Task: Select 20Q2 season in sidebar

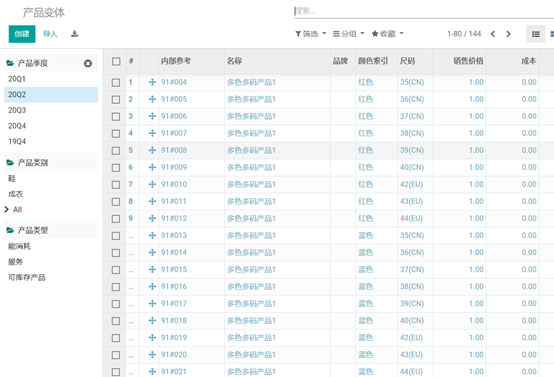Action: click(x=51, y=95)
